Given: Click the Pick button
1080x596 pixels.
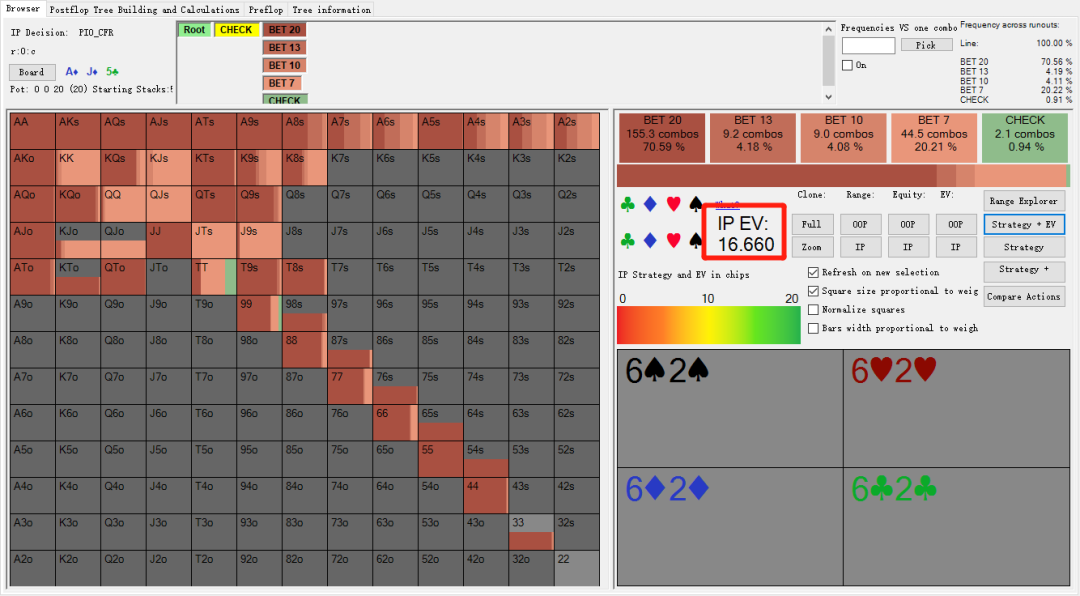Looking at the screenshot, I should pos(926,45).
